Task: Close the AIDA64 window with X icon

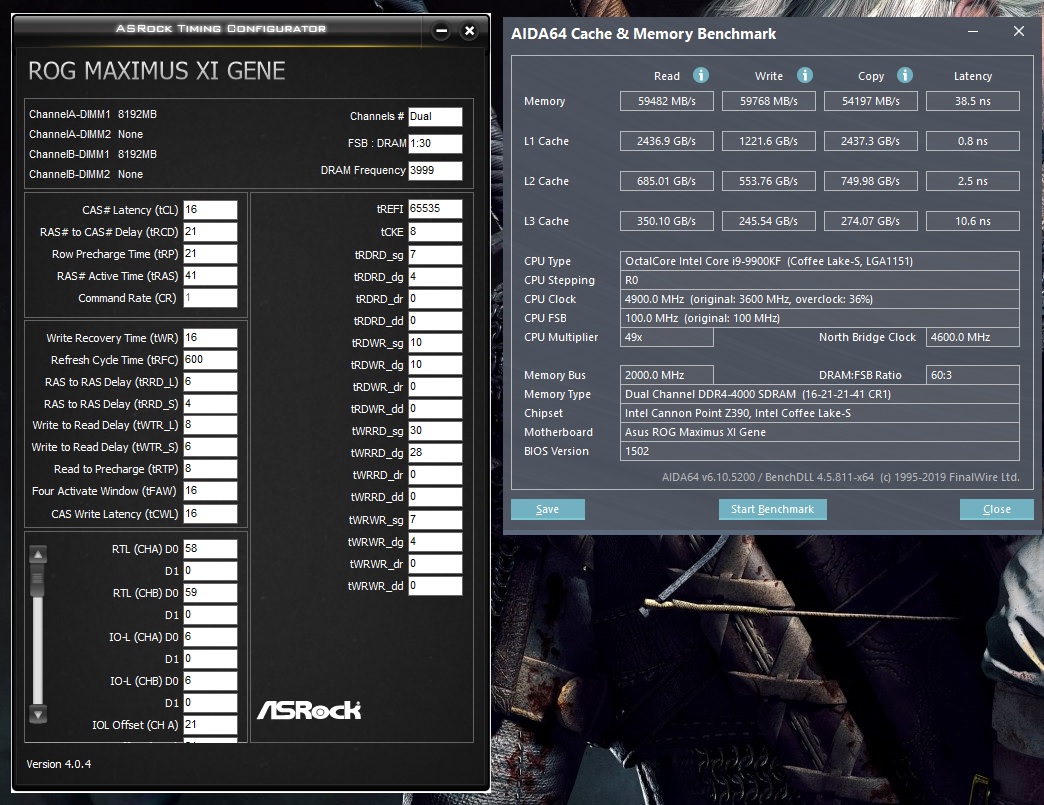Action: point(1019,31)
